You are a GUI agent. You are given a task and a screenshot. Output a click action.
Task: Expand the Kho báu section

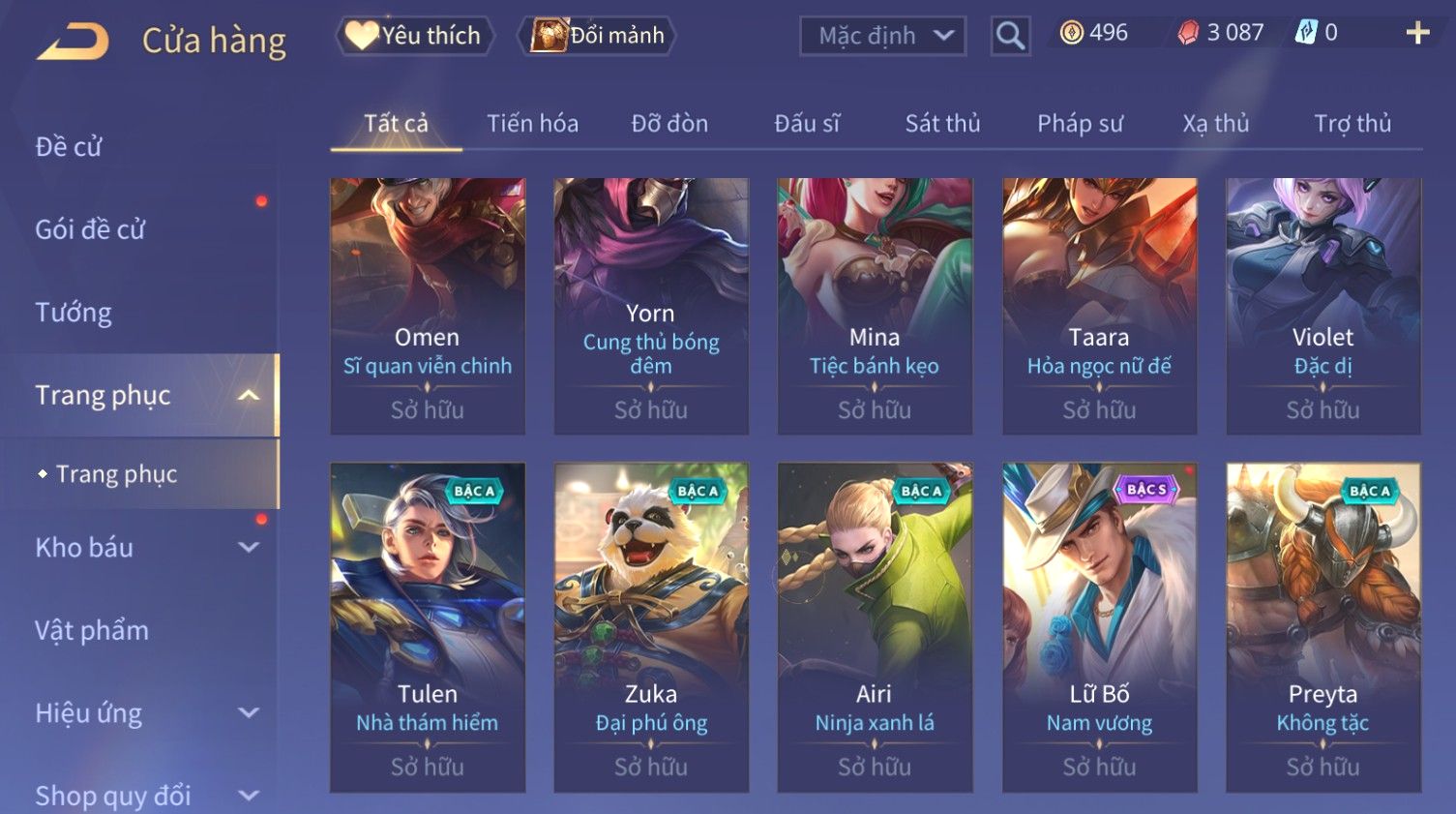coord(249,547)
